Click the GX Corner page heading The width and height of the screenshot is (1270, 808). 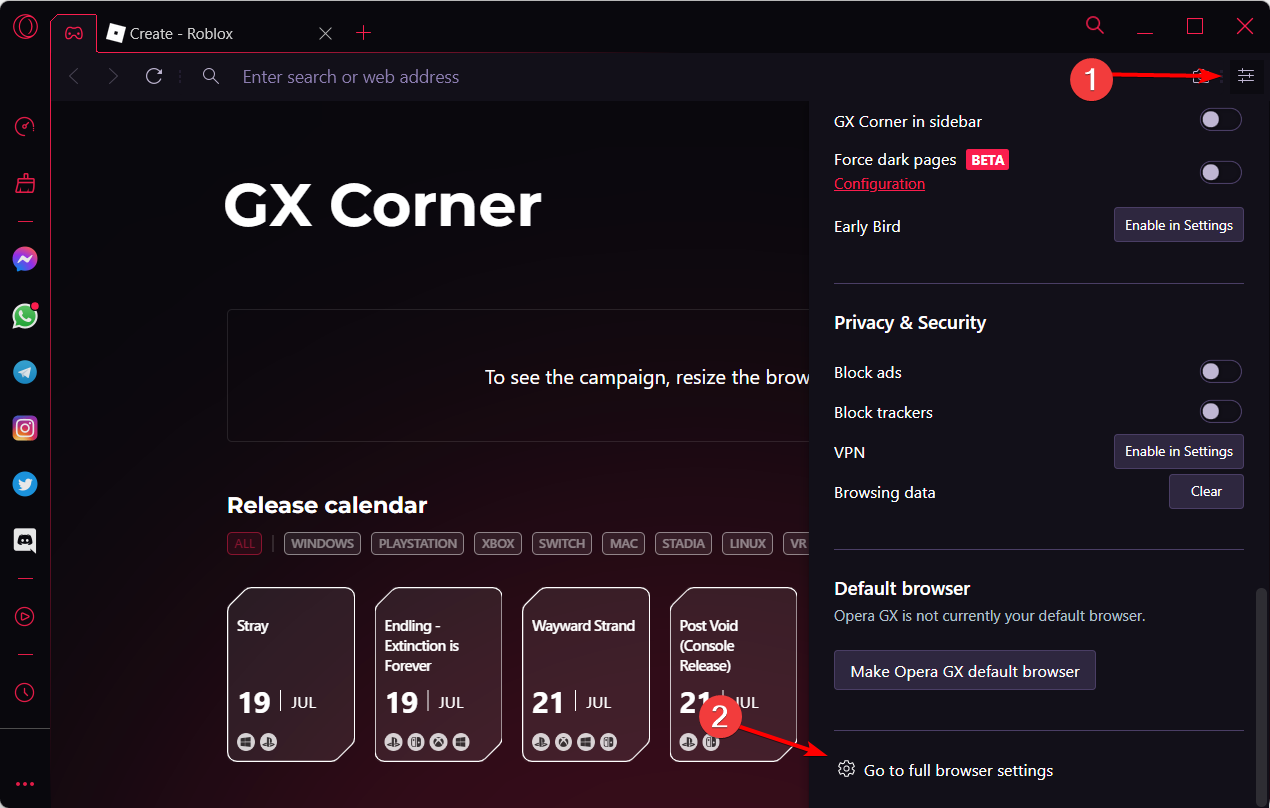[383, 206]
